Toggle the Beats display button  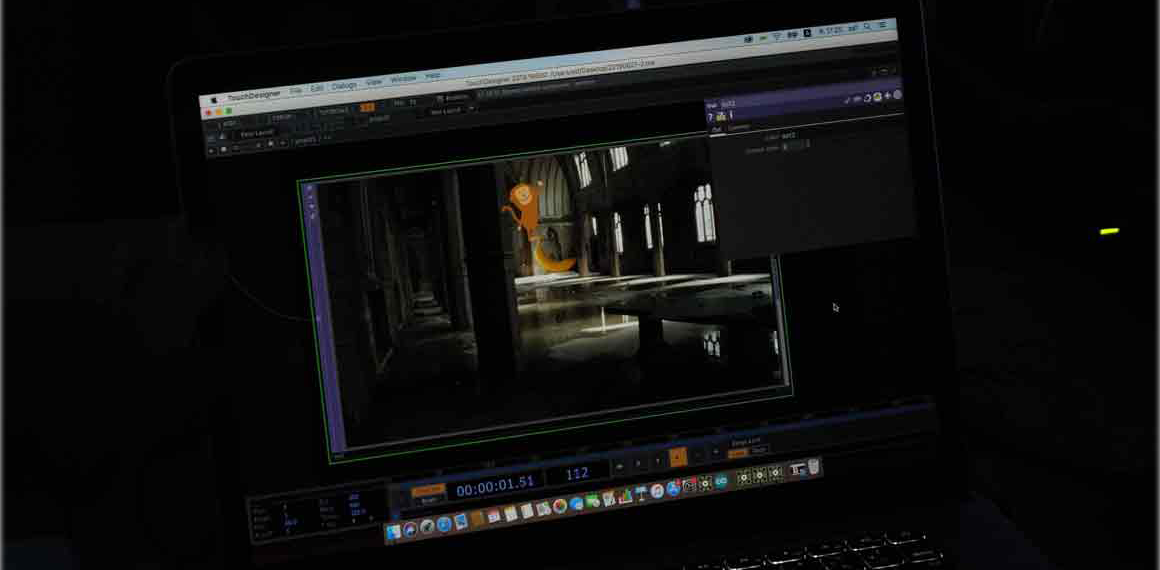click(x=428, y=501)
